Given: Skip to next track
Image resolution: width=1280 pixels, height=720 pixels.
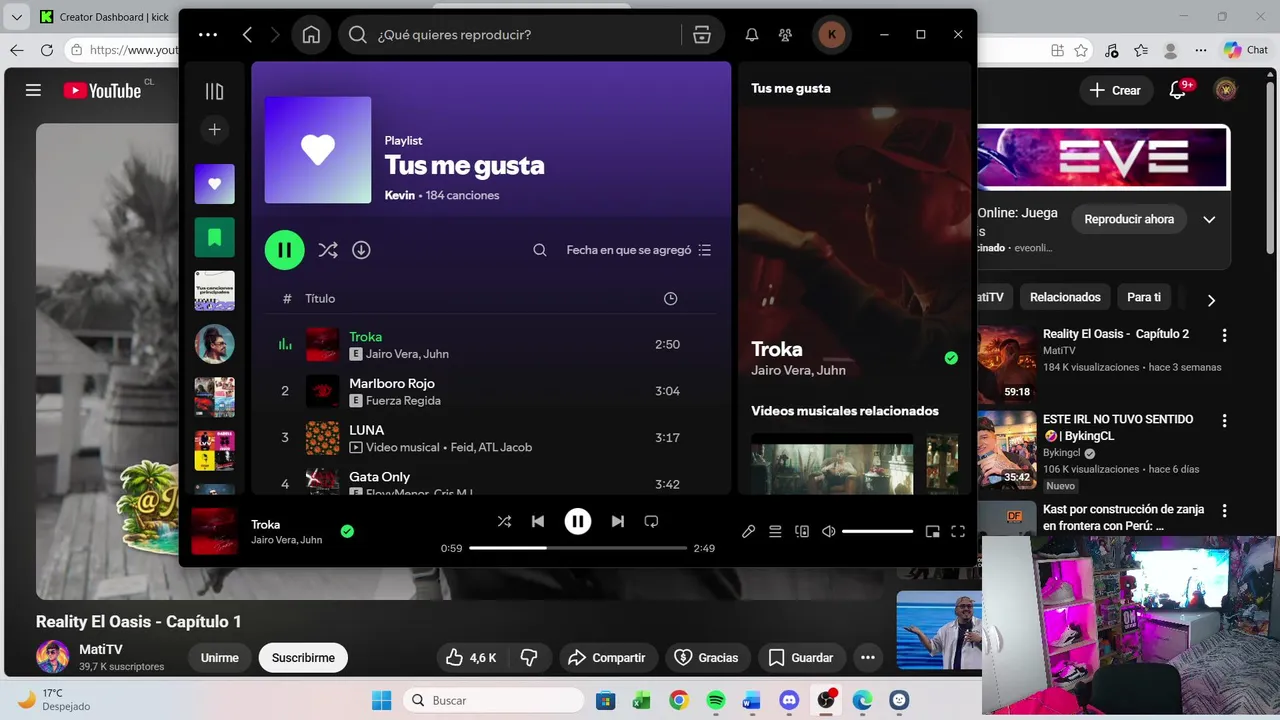Looking at the screenshot, I should click(618, 521).
